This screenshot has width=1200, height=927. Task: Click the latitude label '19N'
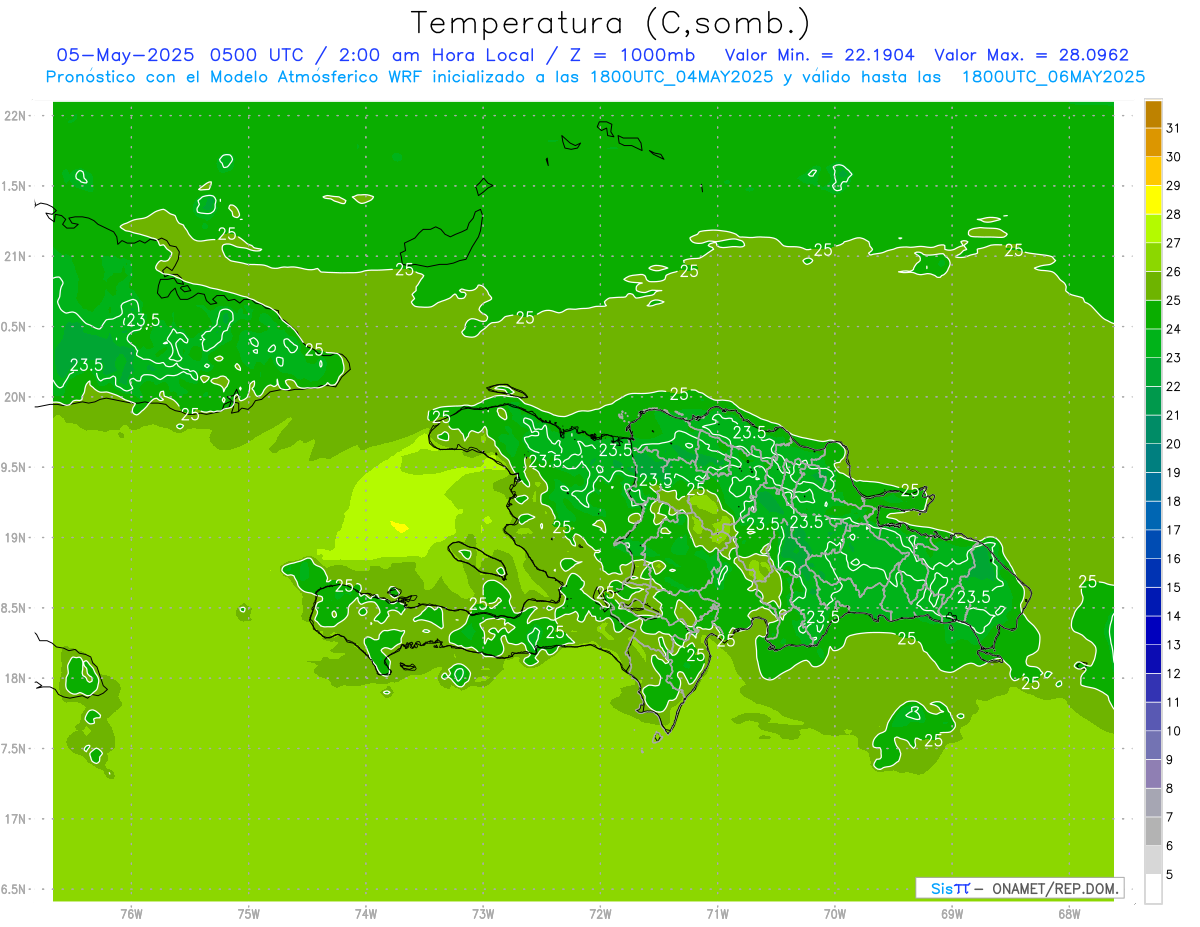click(15, 538)
